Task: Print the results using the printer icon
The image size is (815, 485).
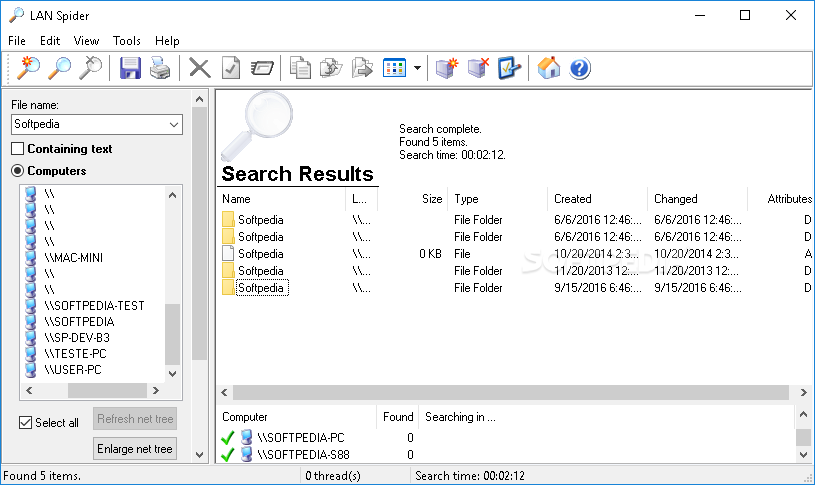Action: [160, 68]
